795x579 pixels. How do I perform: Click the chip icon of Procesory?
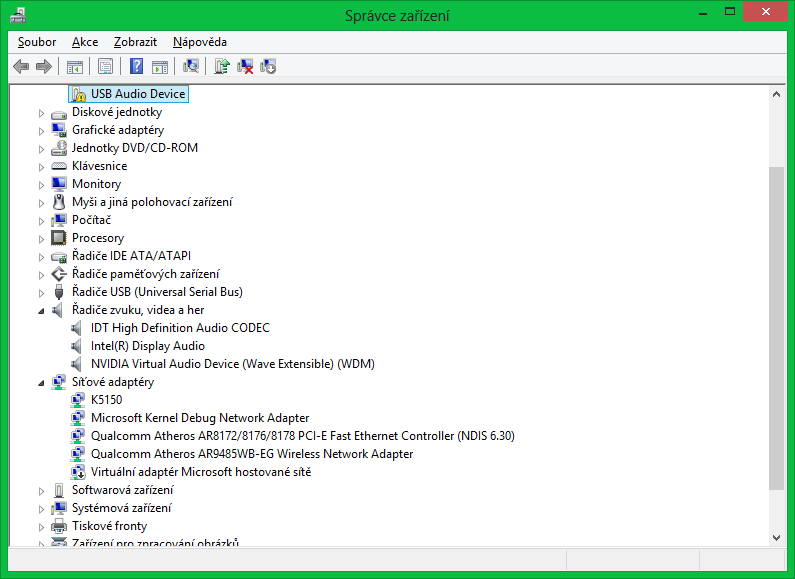point(59,238)
